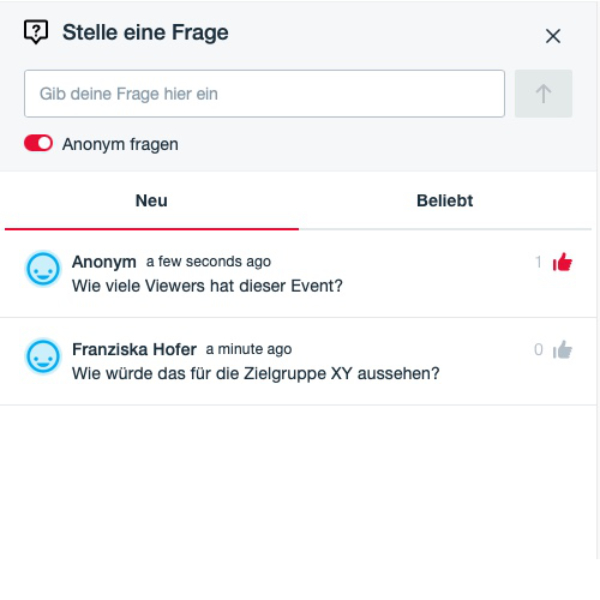This screenshot has width=600, height=600.
Task: Unlike the Anonym question via red thumbs-up
Action: click(563, 263)
